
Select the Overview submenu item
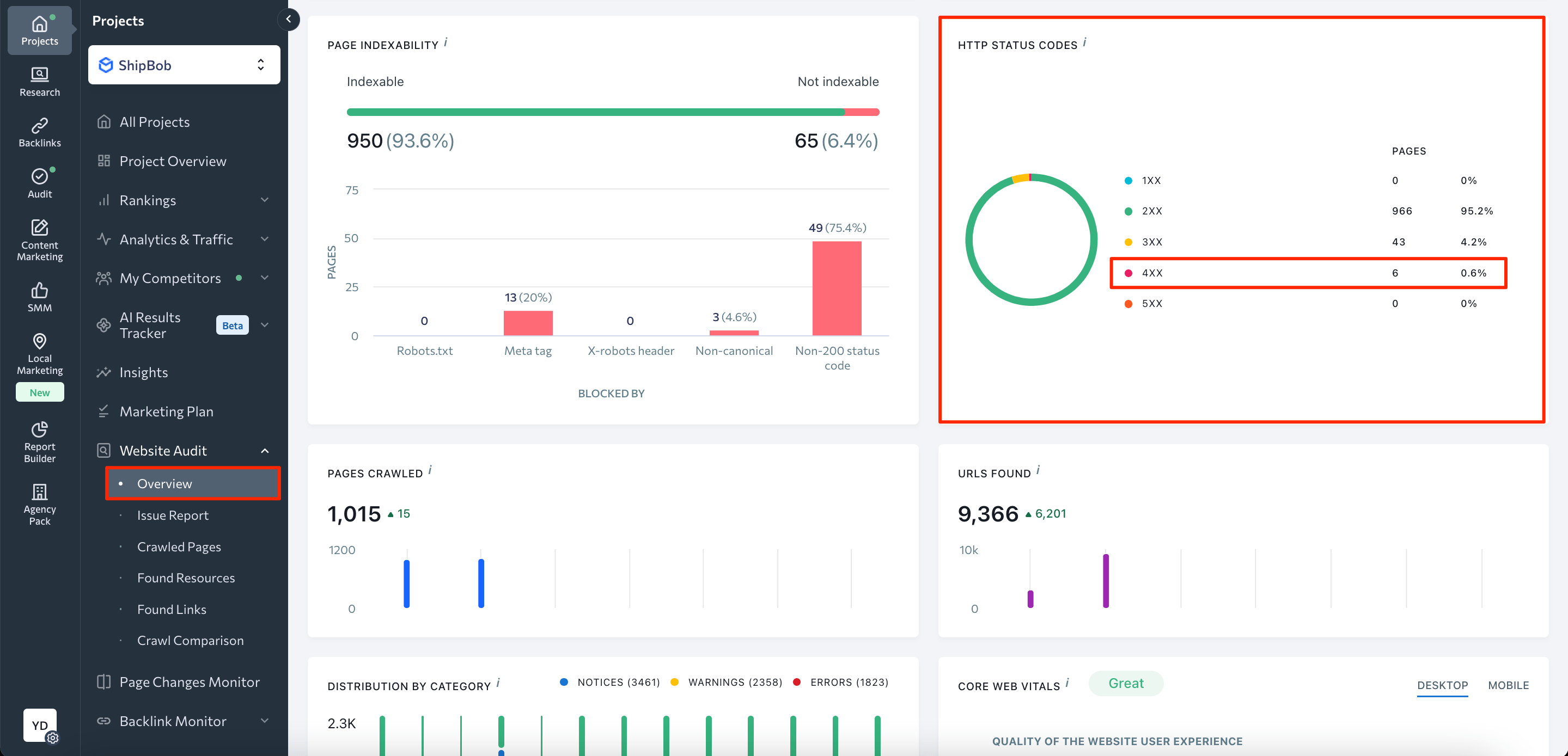[193, 483]
